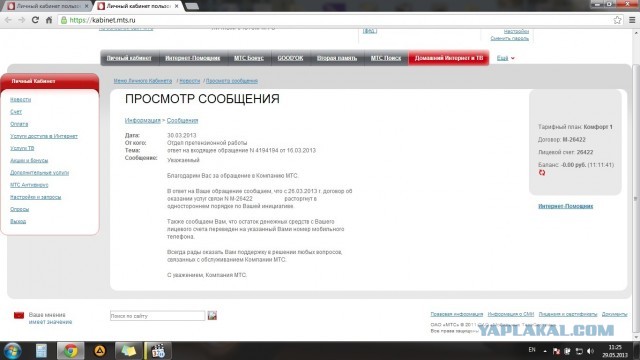Click Просмотр сообщения breadcrumb link

pyautogui.click(x=232, y=81)
